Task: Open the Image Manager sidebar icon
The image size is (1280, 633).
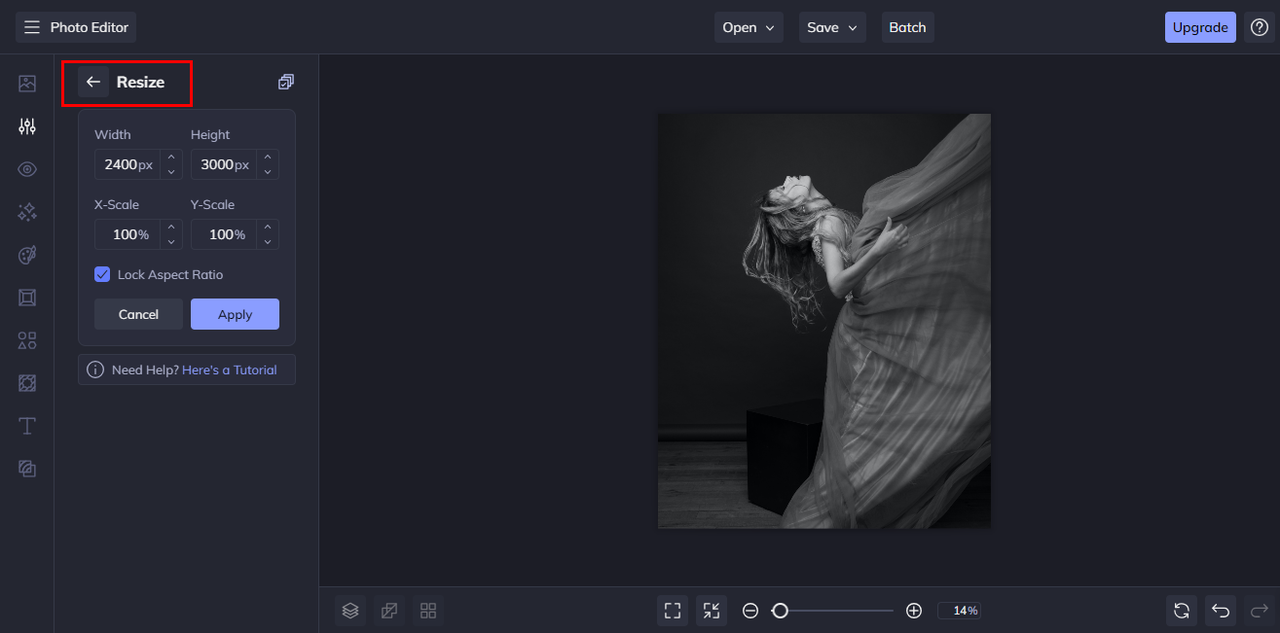Action: [x=27, y=83]
